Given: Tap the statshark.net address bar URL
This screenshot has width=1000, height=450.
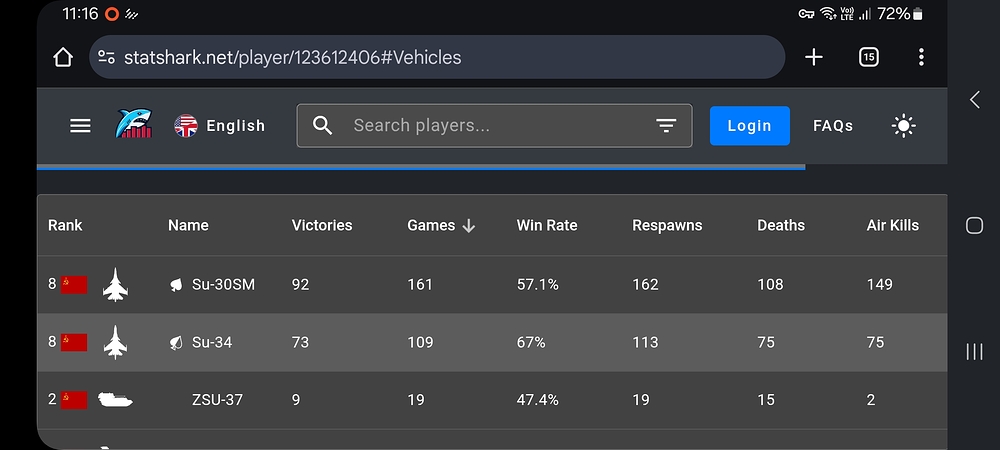Looking at the screenshot, I should [x=292, y=57].
